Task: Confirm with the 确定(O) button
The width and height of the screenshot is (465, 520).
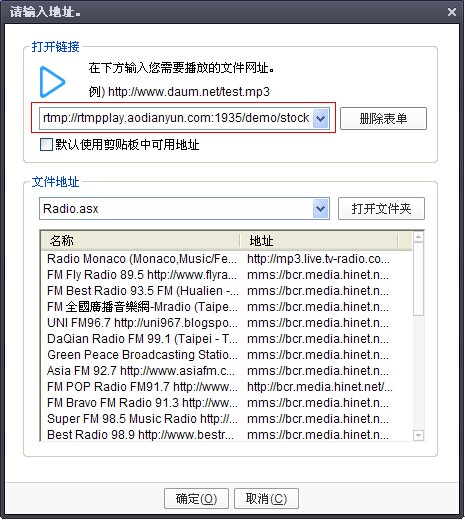Action: (196, 499)
